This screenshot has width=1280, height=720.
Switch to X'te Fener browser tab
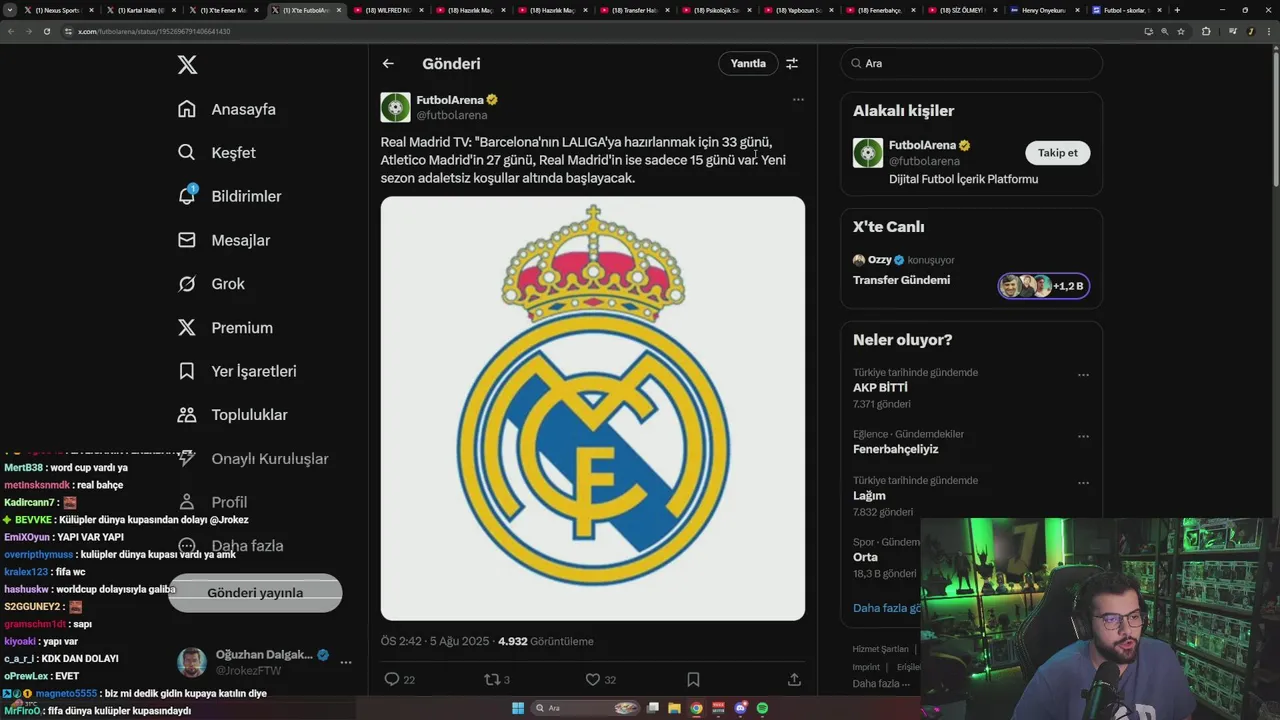pos(222,10)
